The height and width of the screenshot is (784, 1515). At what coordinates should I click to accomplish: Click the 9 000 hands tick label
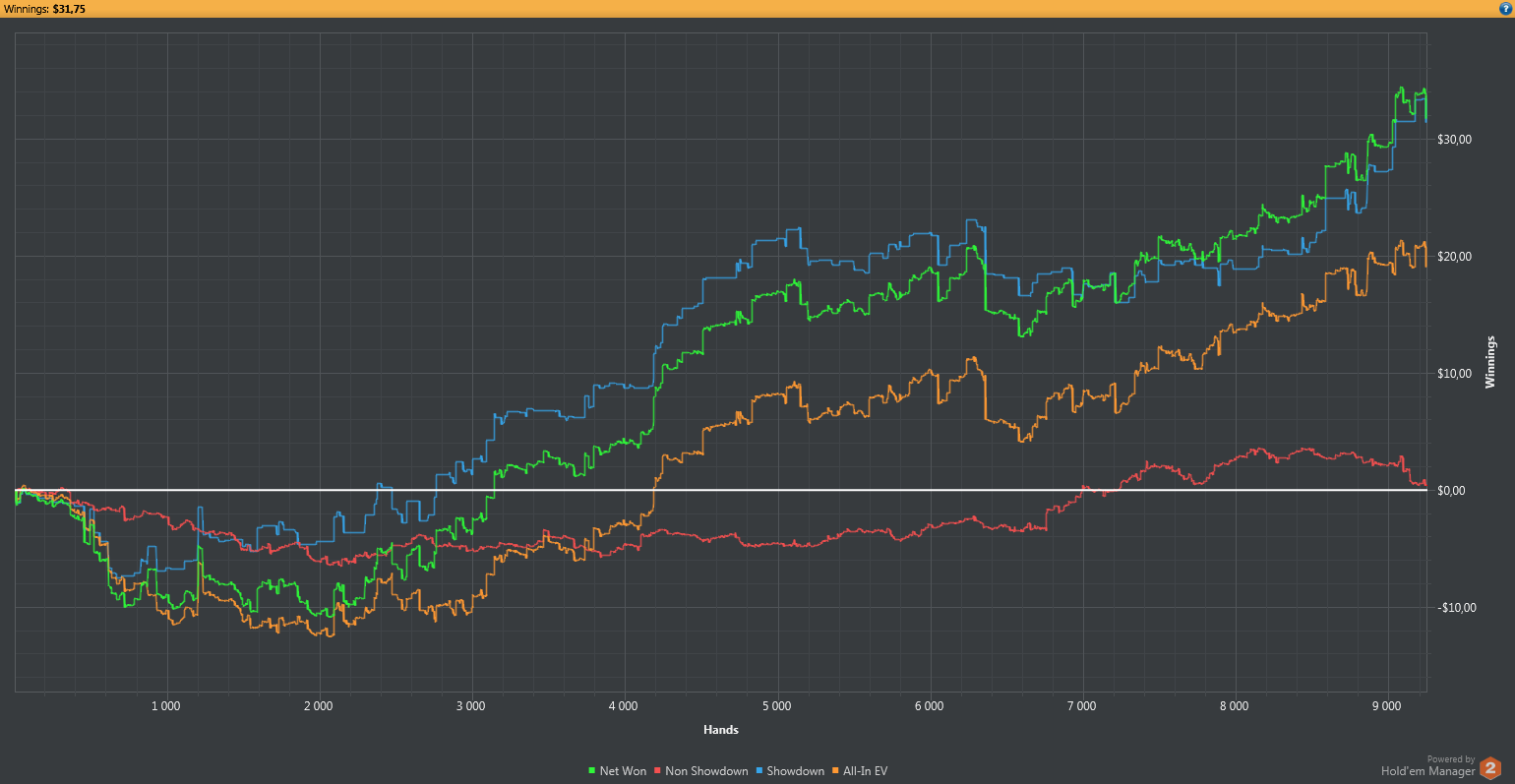click(1386, 706)
